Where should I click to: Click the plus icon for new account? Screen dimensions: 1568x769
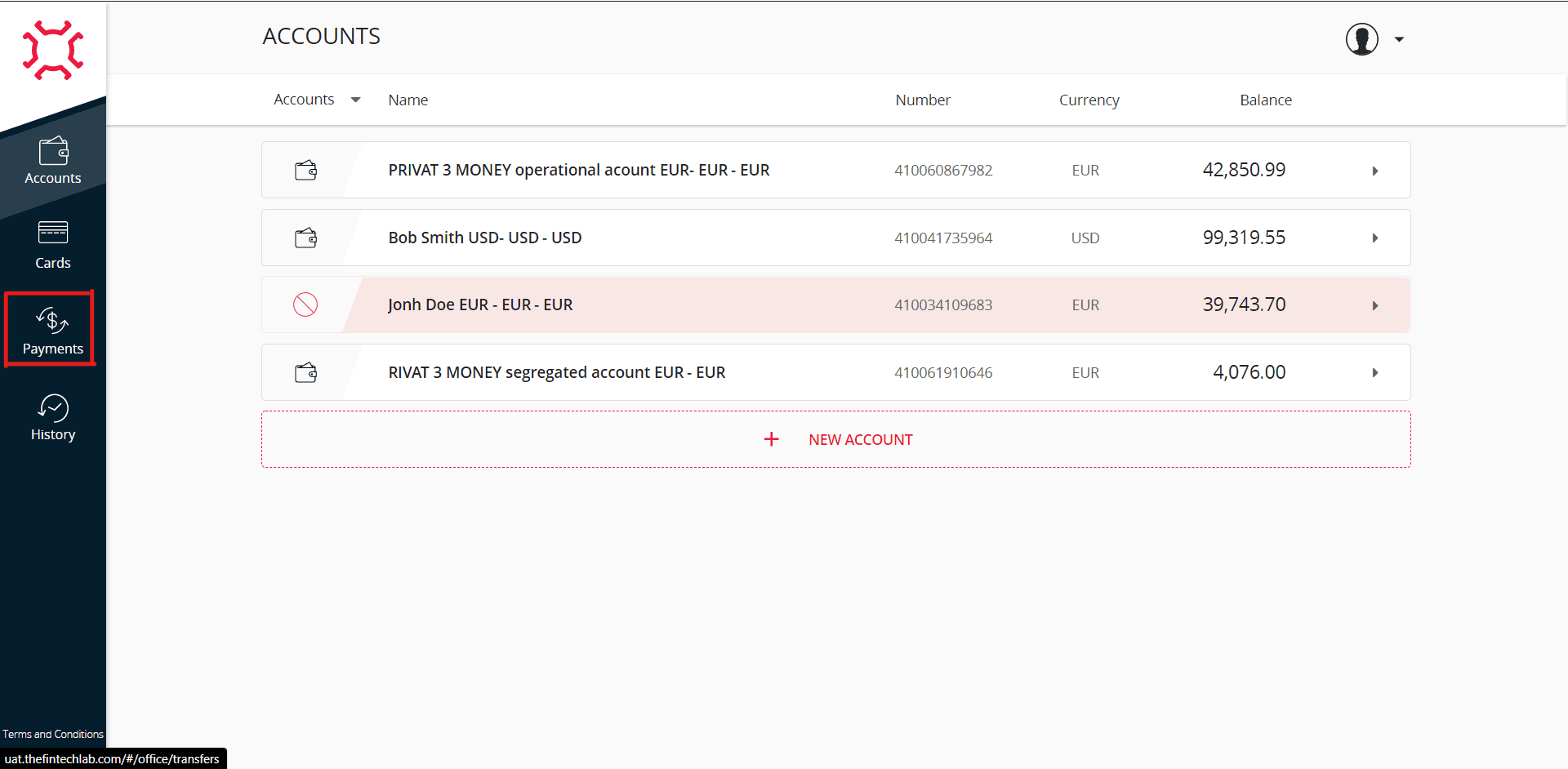tap(772, 439)
